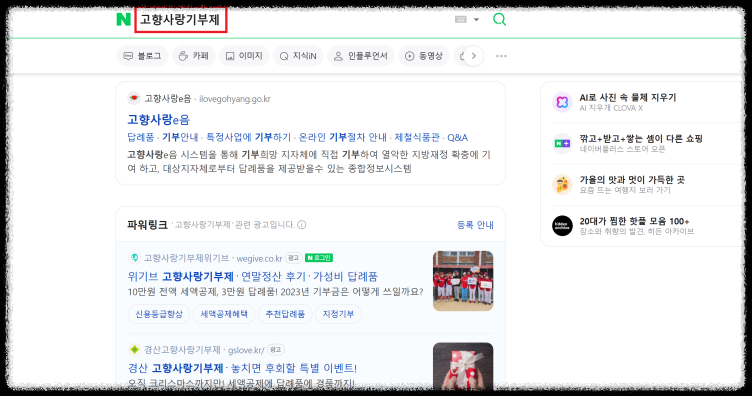Open the 제철식품관 sublink
Screen dimensions: 752x396
[417, 138]
